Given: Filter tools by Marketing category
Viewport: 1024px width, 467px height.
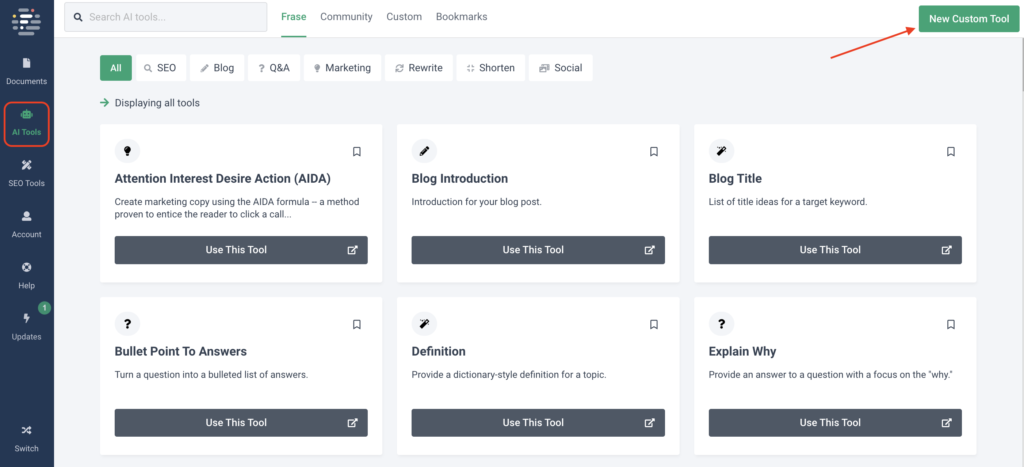Looking at the screenshot, I should coord(341,68).
